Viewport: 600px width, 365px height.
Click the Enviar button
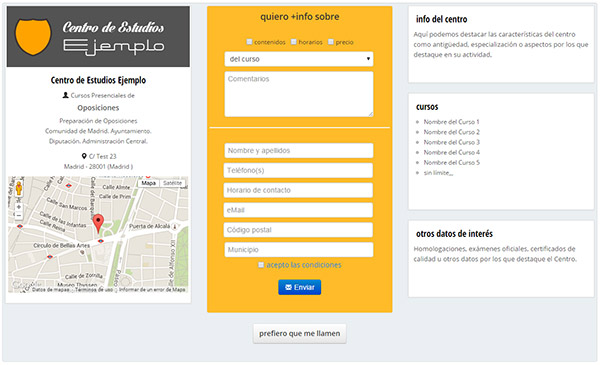pos(300,287)
